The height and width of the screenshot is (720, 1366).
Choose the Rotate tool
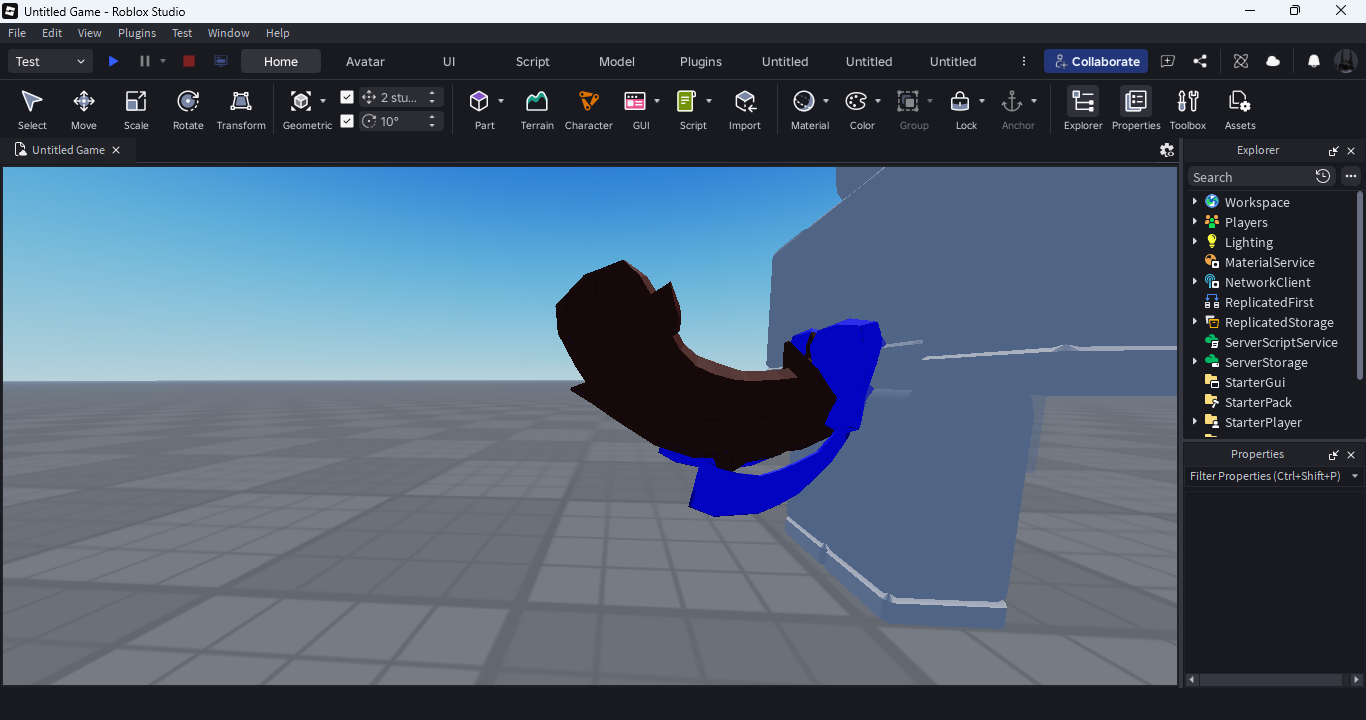pos(188,109)
